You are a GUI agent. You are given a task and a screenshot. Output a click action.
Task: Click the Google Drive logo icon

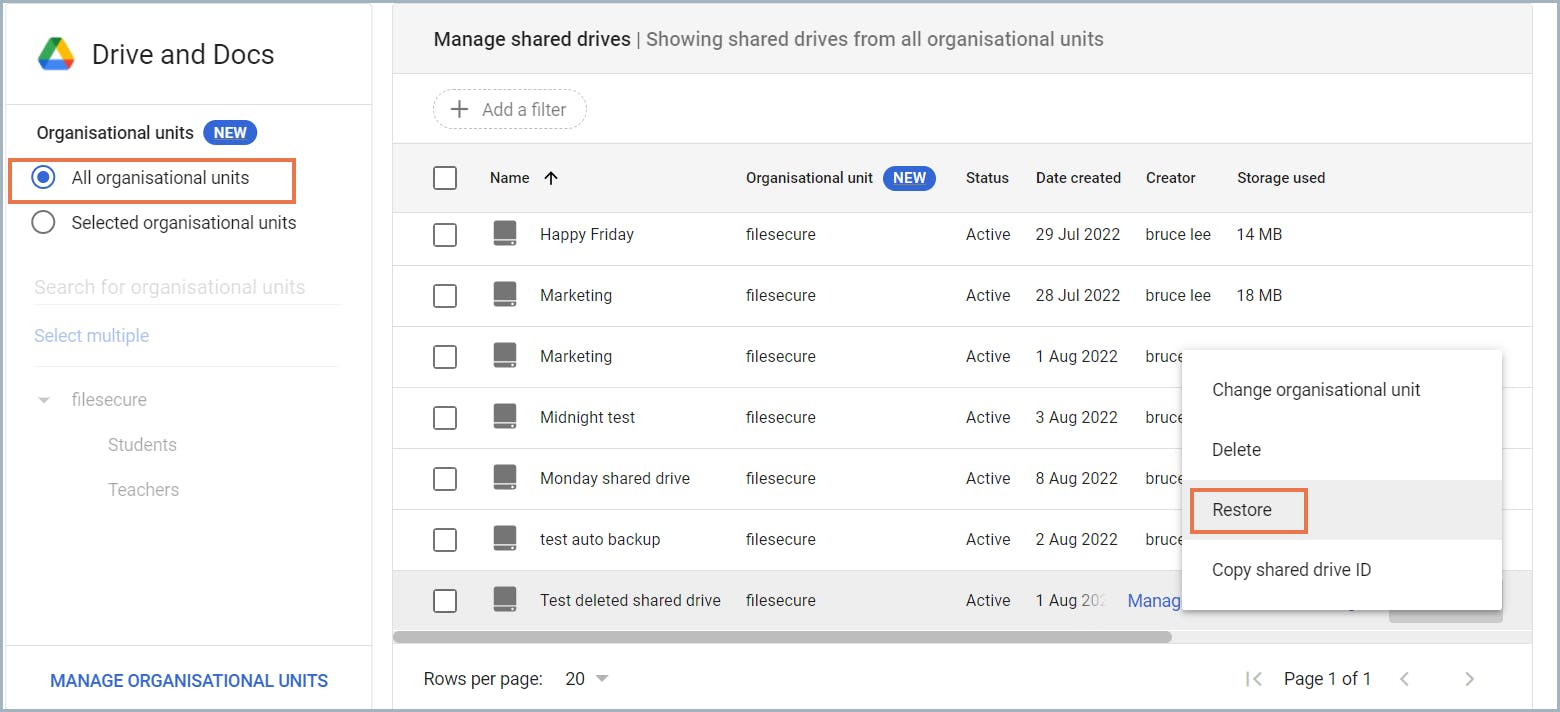point(56,54)
